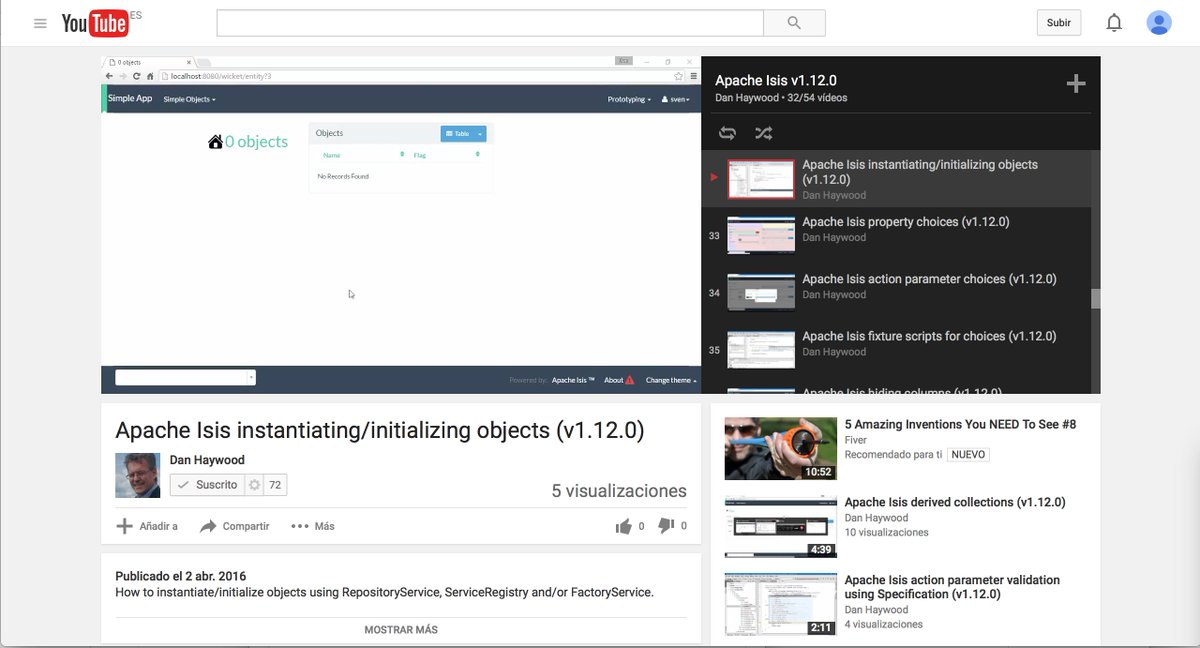1200x648 pixels.
Task: Like the video with thumbs up
Action: (624, 526)
